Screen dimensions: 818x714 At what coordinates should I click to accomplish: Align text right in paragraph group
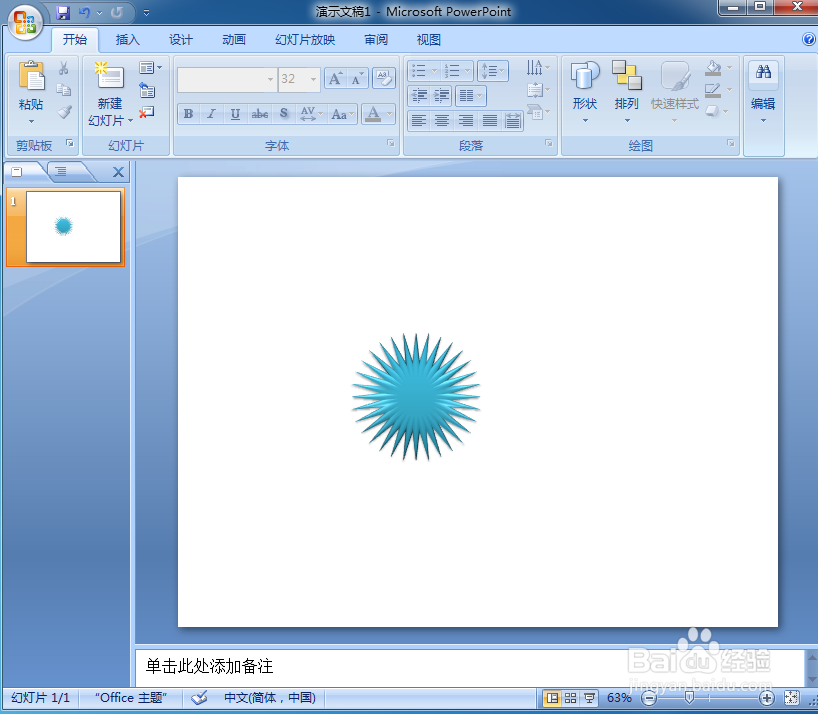click(x=465, y=121)
